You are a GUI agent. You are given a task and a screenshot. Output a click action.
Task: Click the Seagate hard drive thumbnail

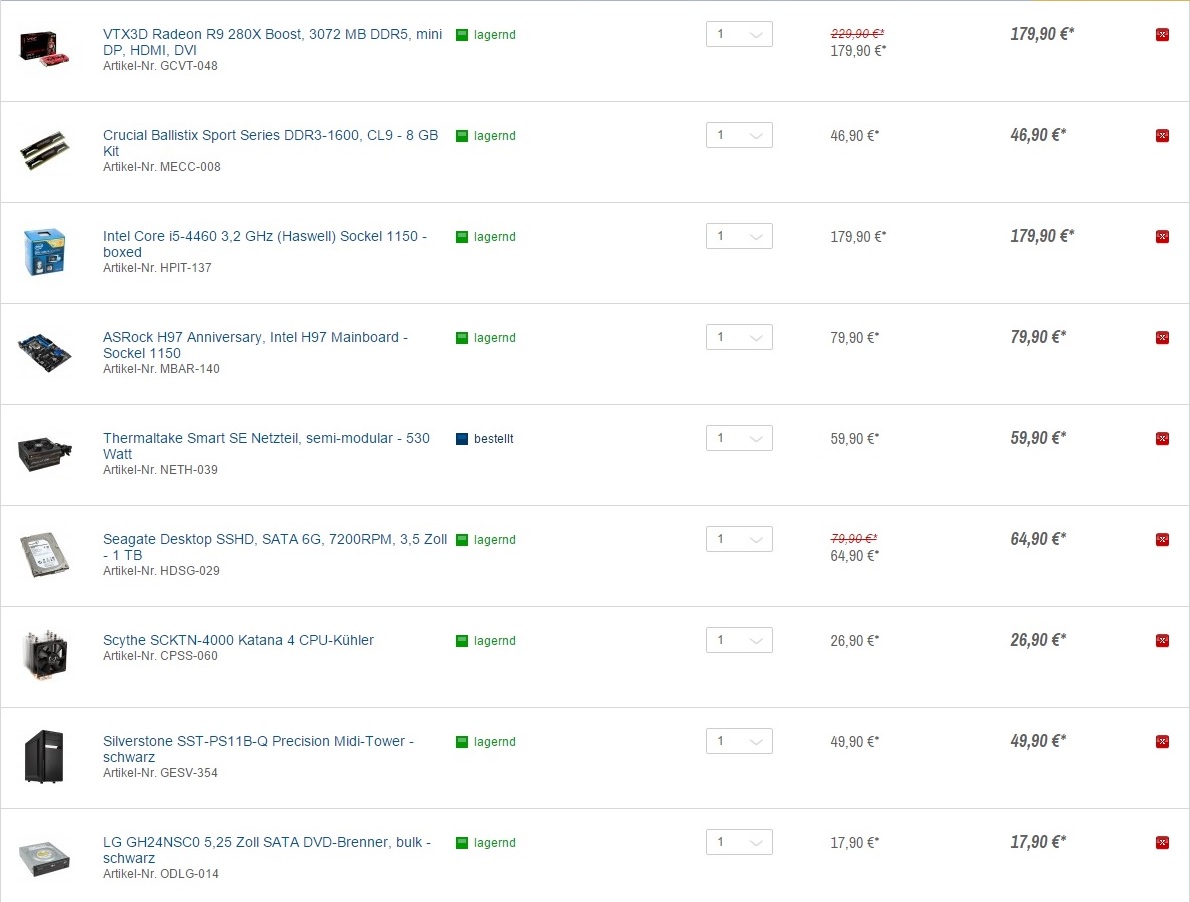click(44, 555)
